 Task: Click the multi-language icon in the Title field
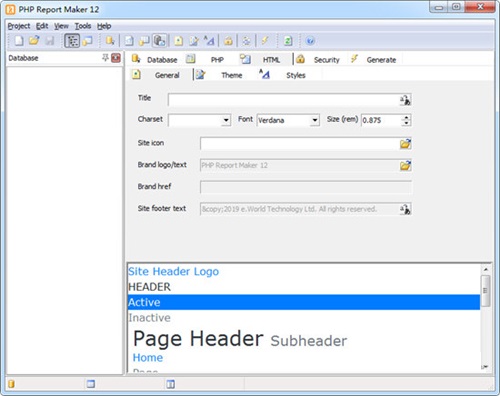405,100
